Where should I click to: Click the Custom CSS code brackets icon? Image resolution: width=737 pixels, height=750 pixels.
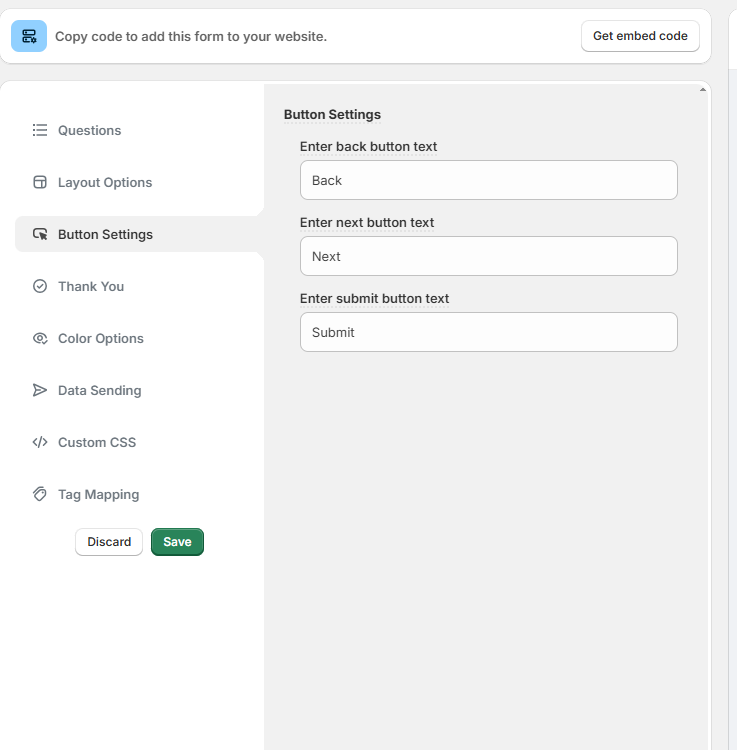tap(40, 442)
